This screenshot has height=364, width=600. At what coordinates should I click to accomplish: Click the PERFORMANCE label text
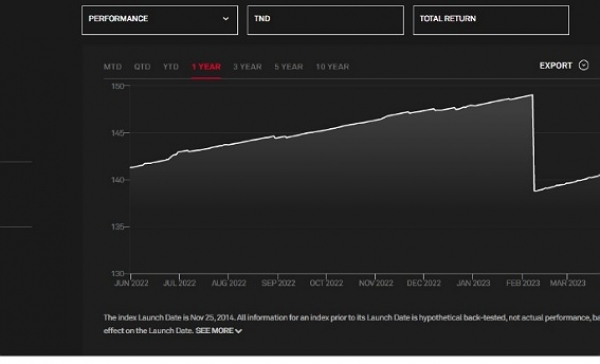click(x=118, y=18)
